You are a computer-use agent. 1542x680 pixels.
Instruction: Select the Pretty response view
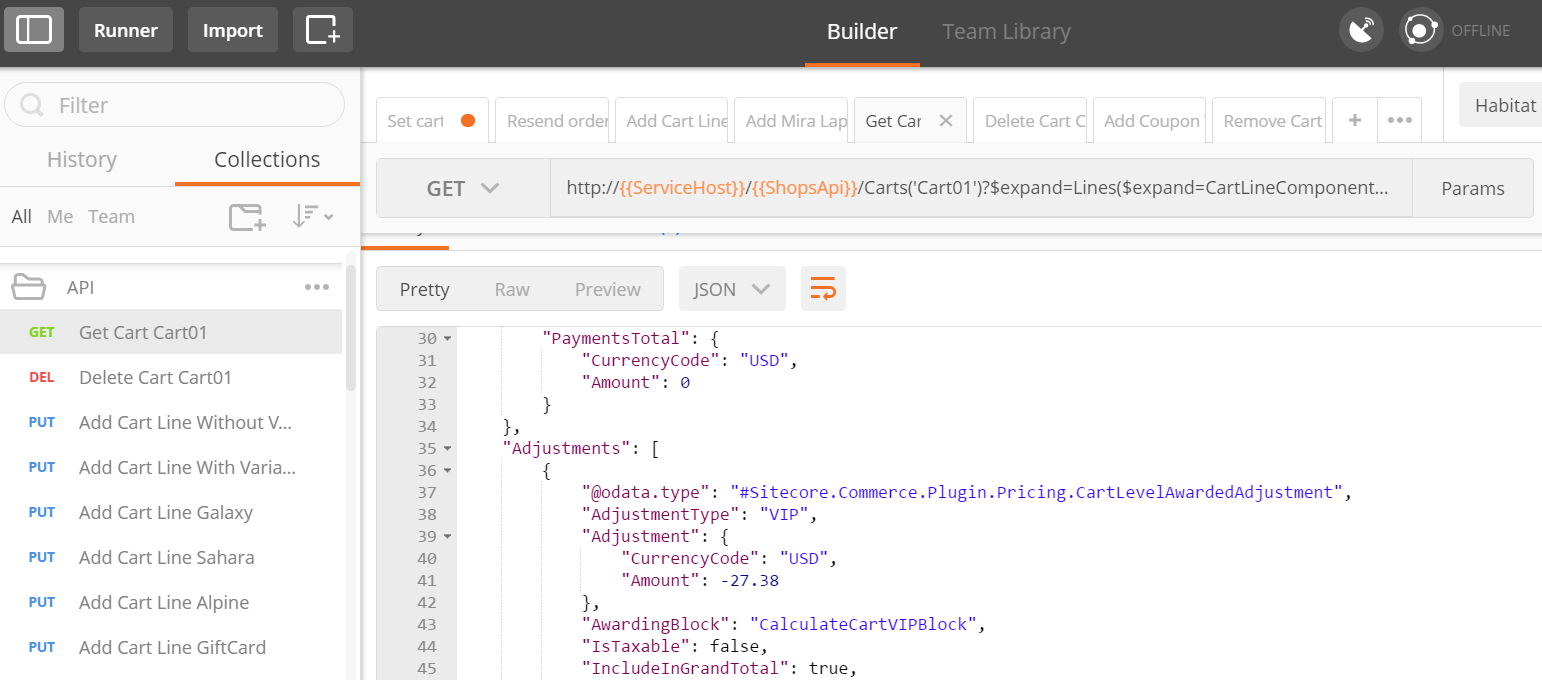424,289
